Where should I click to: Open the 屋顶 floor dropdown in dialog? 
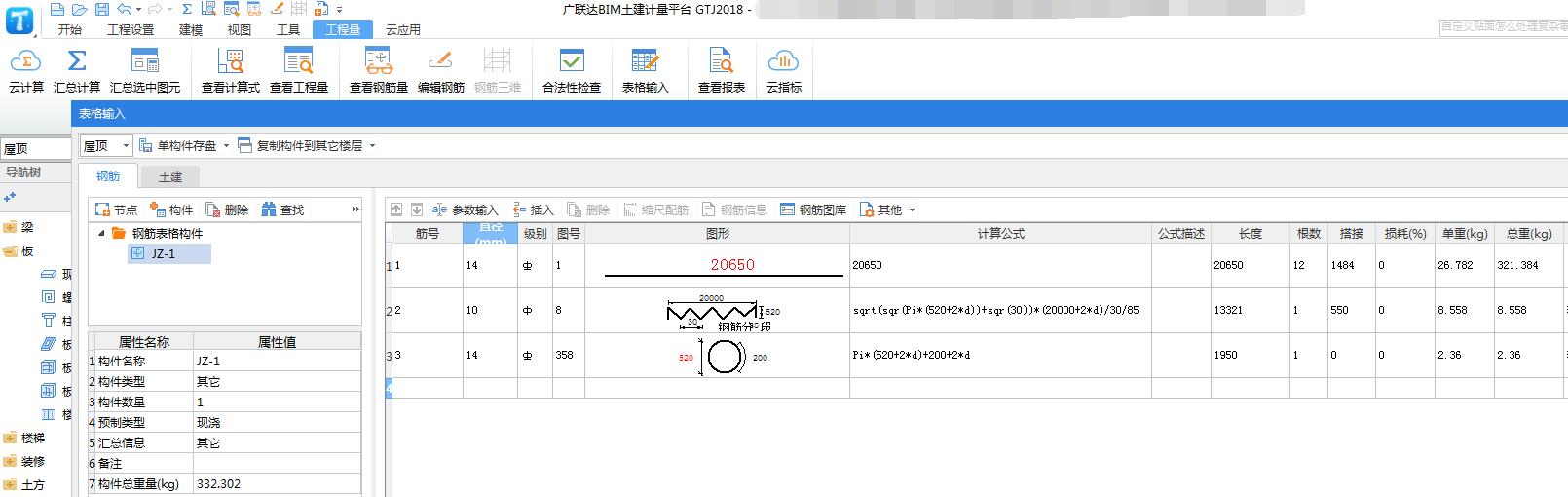(105, 145)
